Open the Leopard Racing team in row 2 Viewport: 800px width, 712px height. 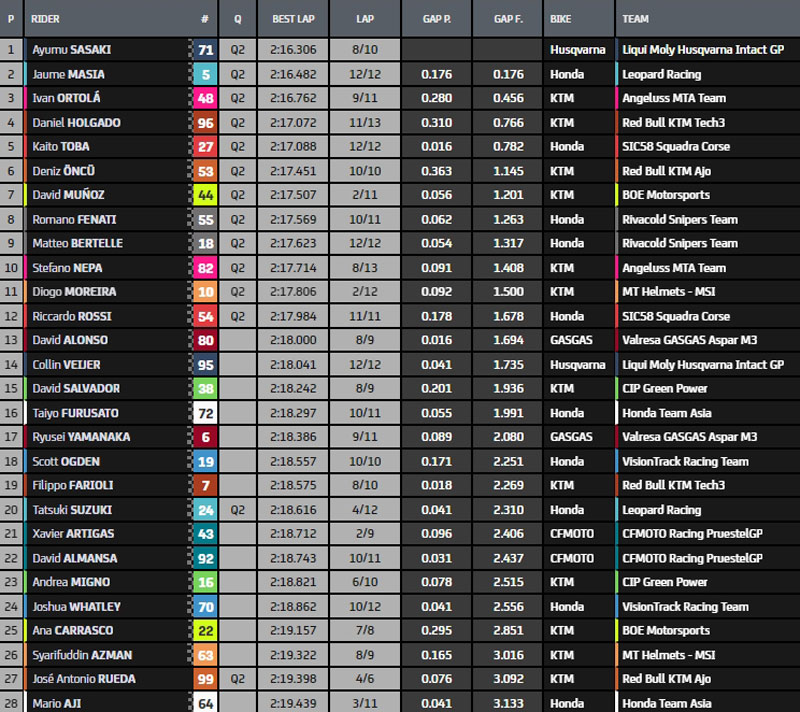(661, 74)
